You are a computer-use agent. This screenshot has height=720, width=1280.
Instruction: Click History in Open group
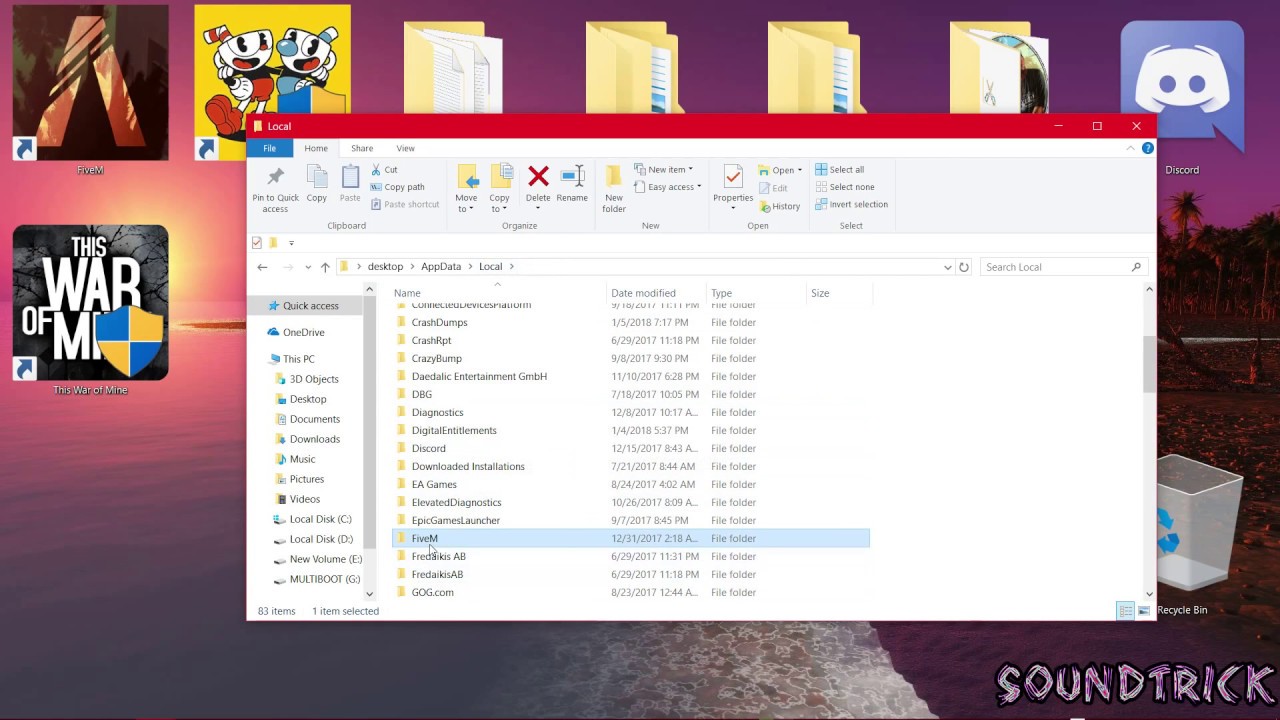click(780, 206)
